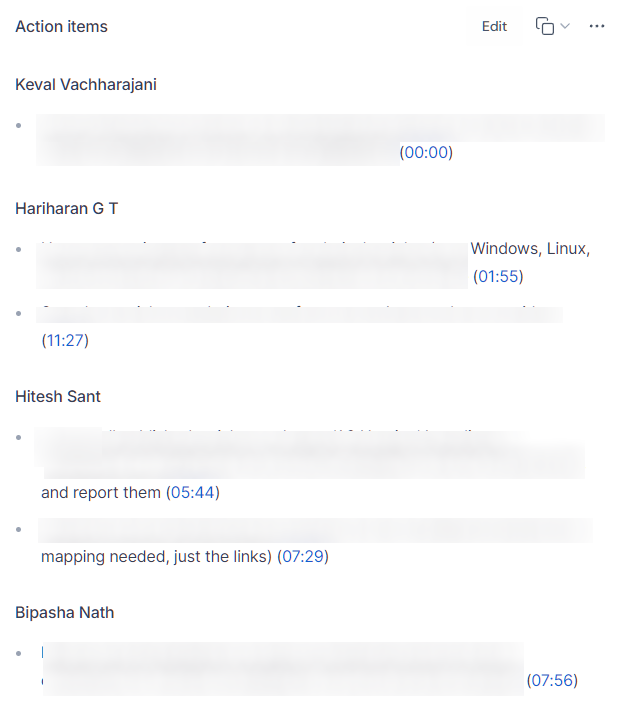Image resolution: width=620 pixels, height=706 pixels.
Task: Click the Edit button
Action: [494, 27]
